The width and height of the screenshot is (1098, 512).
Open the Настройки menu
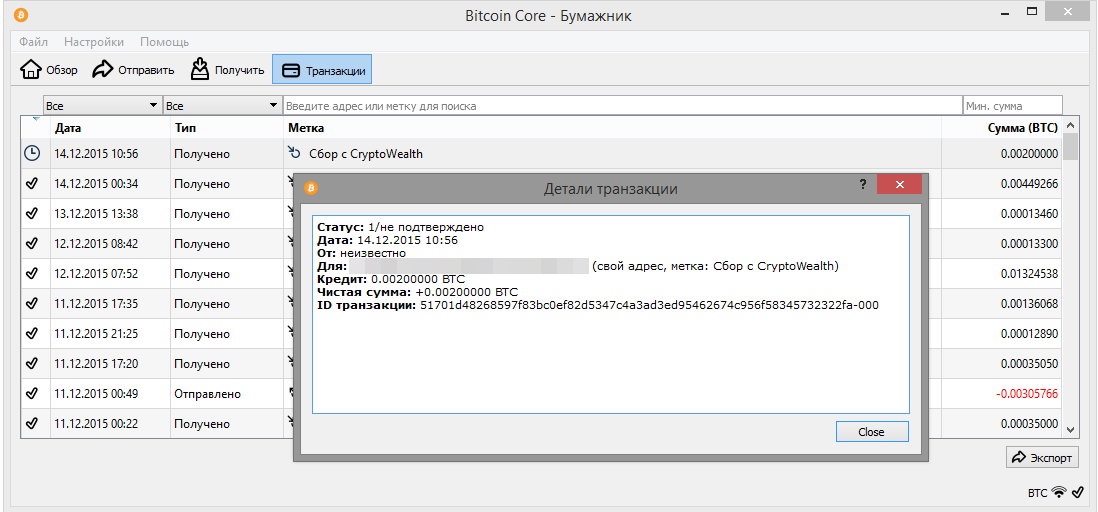[94, 42]
